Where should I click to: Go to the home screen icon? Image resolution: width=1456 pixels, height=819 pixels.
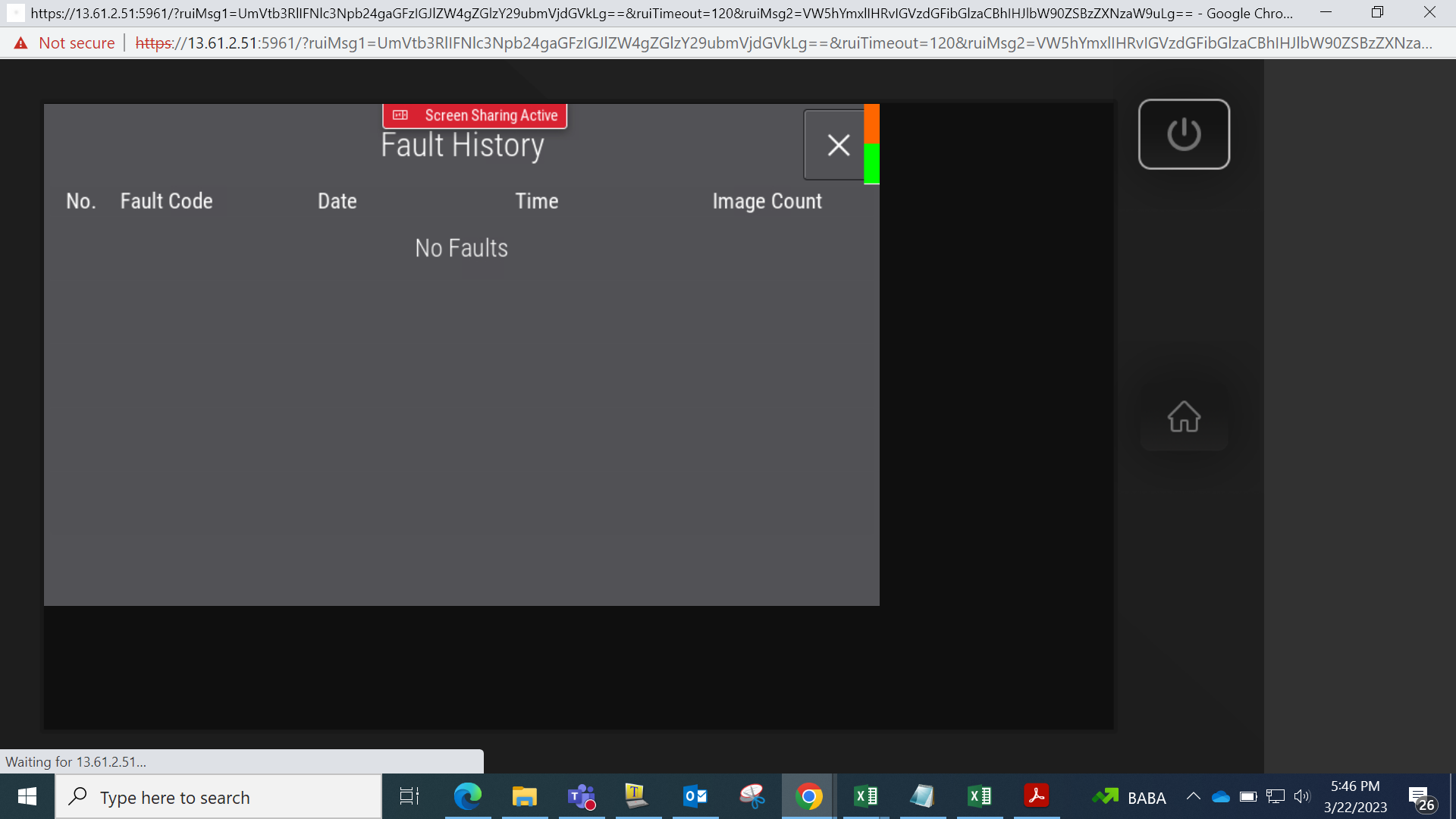(1184, 416)
